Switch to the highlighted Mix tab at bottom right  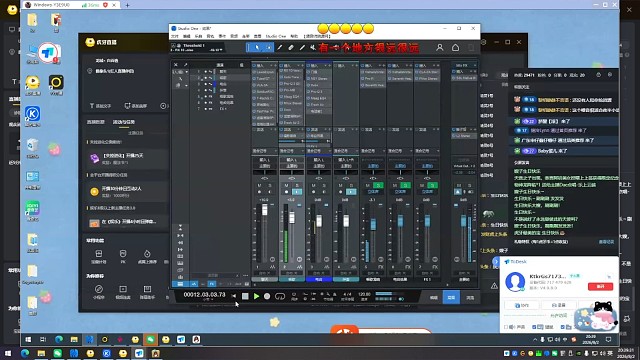[x=451, y=298]
